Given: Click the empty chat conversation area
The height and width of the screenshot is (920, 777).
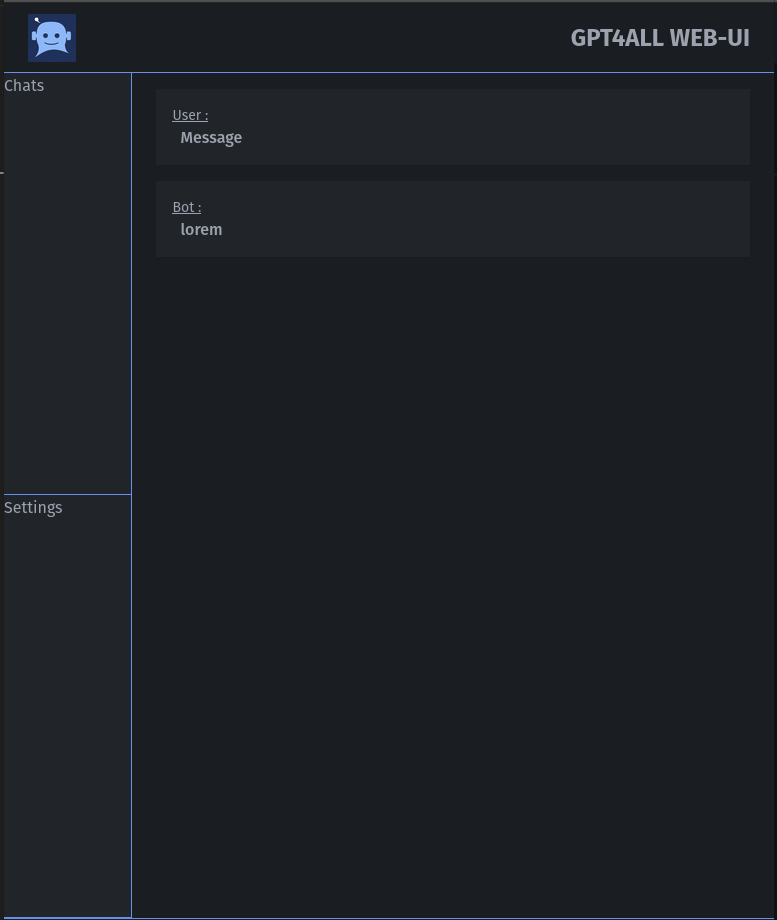Looking at the screenshot, I should point(452,550).
